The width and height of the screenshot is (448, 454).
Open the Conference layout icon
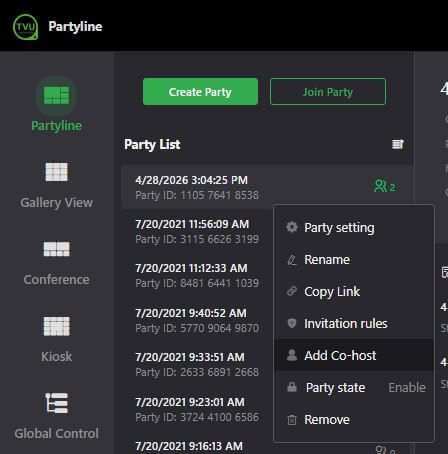[x=56, y=249]
